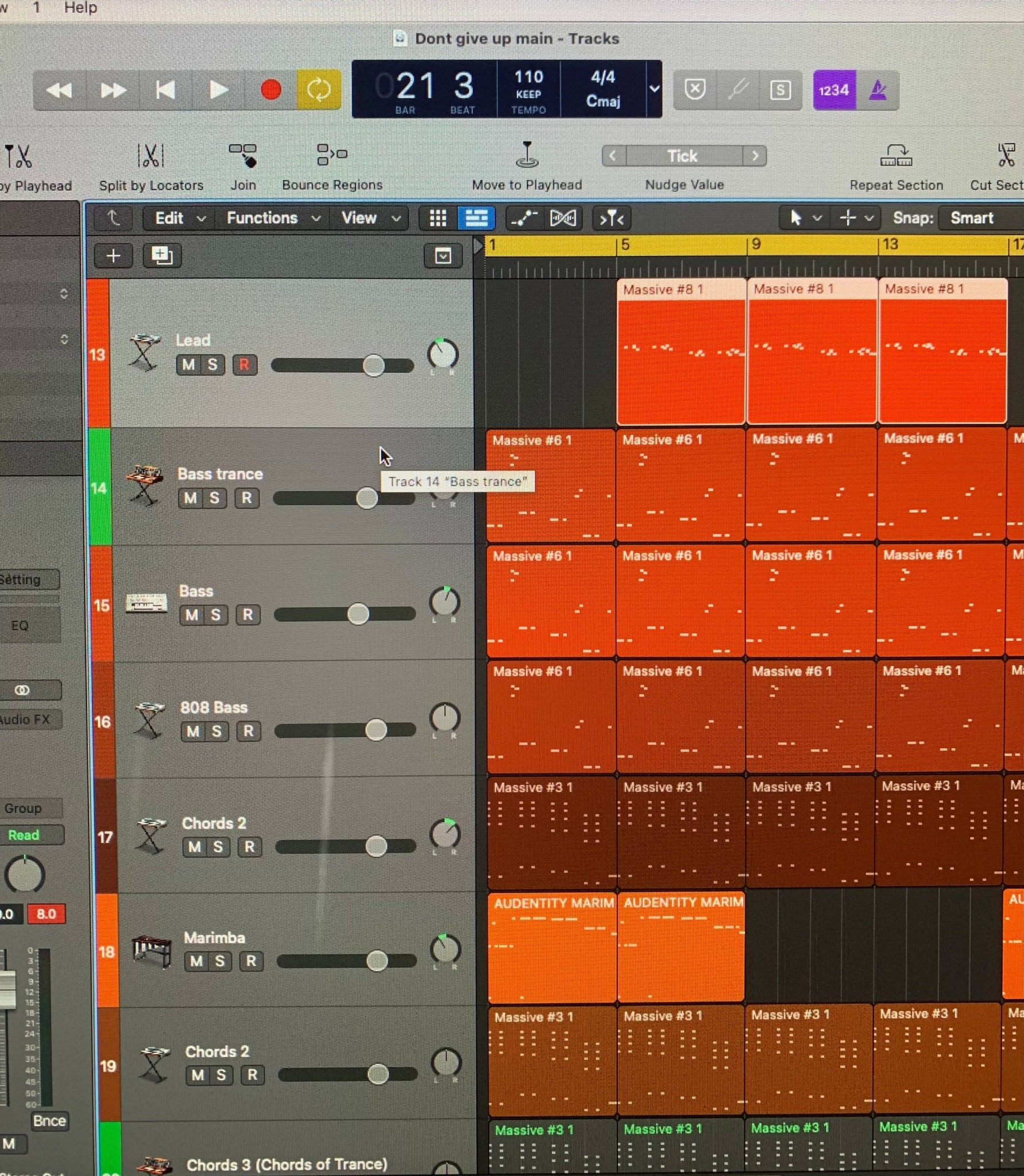
Task: Open the Functions dropdown menu
Action: click(x=272, y=218)
